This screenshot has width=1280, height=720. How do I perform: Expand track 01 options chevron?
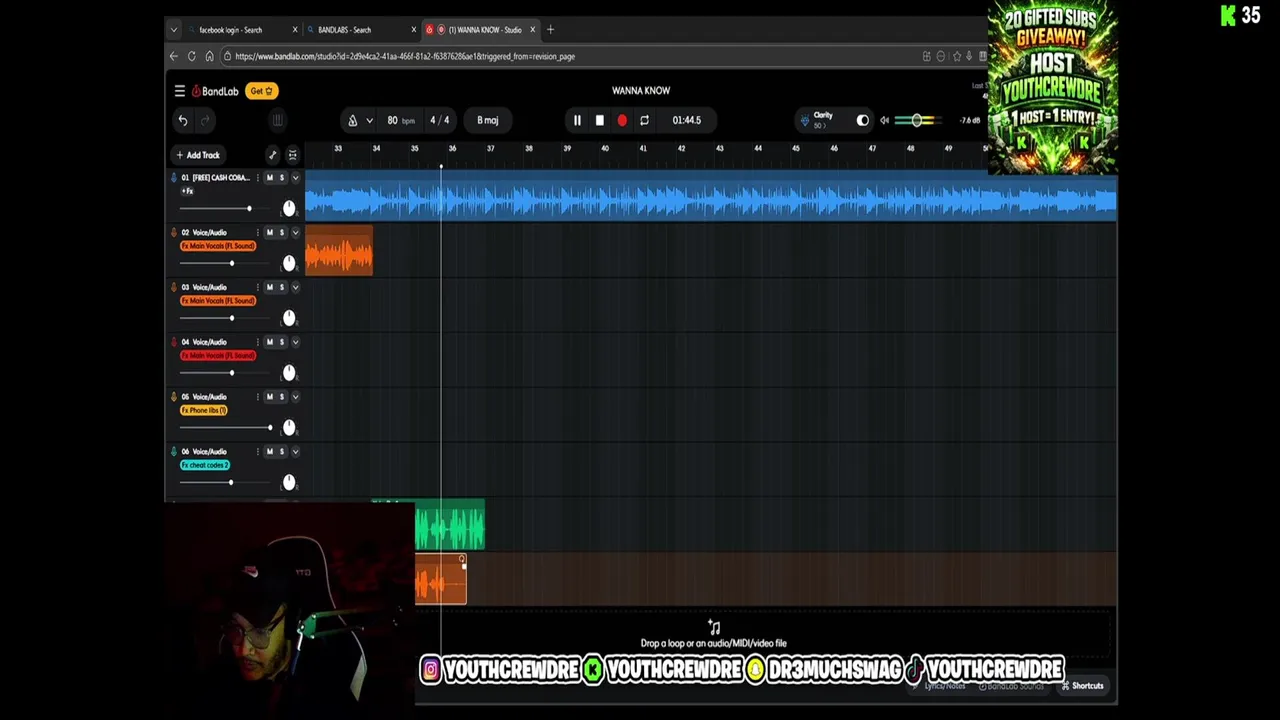(295, 178)
